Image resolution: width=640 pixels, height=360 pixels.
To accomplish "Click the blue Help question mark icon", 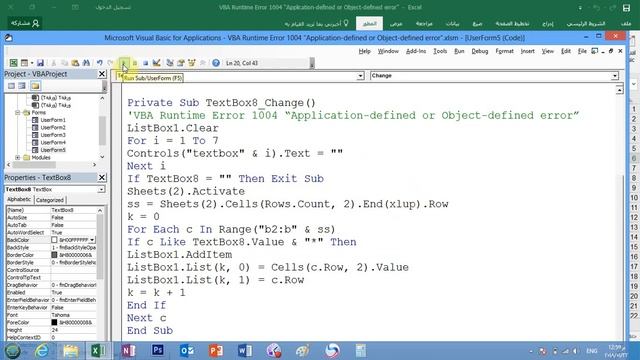I will point(216,63).
